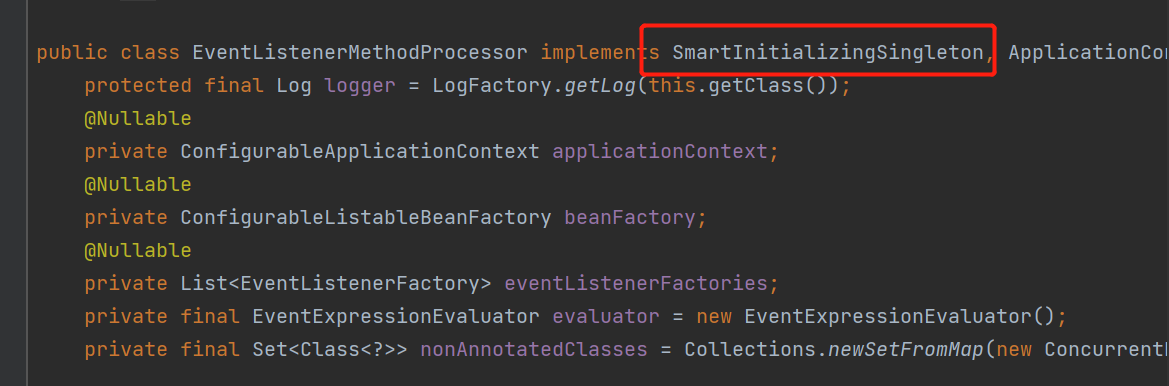Screen dimensions: 1169x386
Task: Click the implements keyword
Action: coord(600,53)
